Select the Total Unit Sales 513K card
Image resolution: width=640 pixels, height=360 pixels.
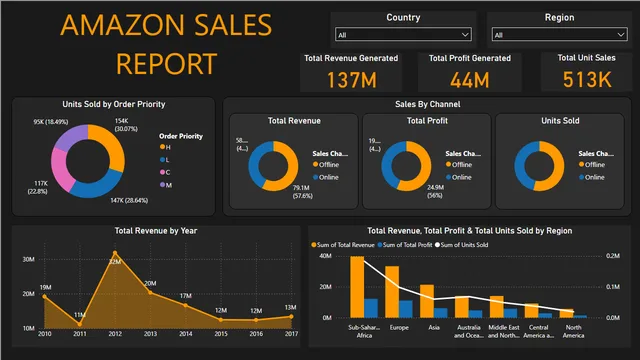coord(586,72)
